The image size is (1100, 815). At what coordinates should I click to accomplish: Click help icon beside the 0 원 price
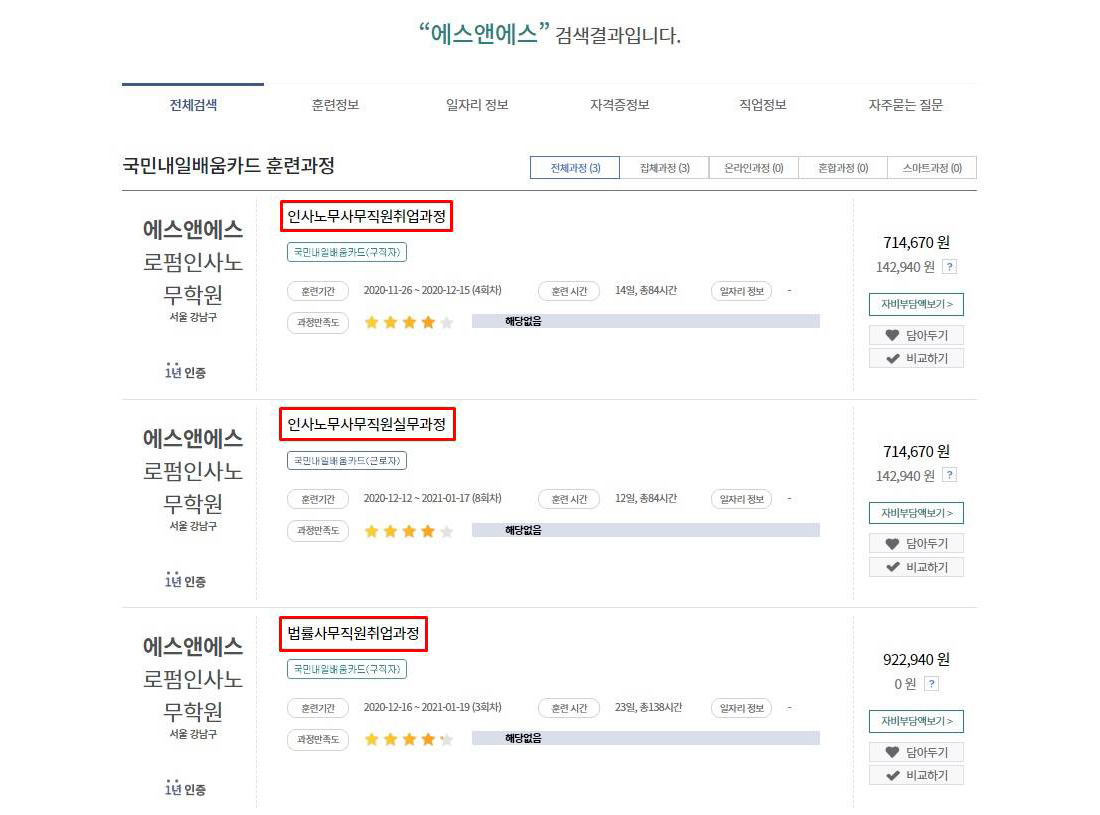932,684
